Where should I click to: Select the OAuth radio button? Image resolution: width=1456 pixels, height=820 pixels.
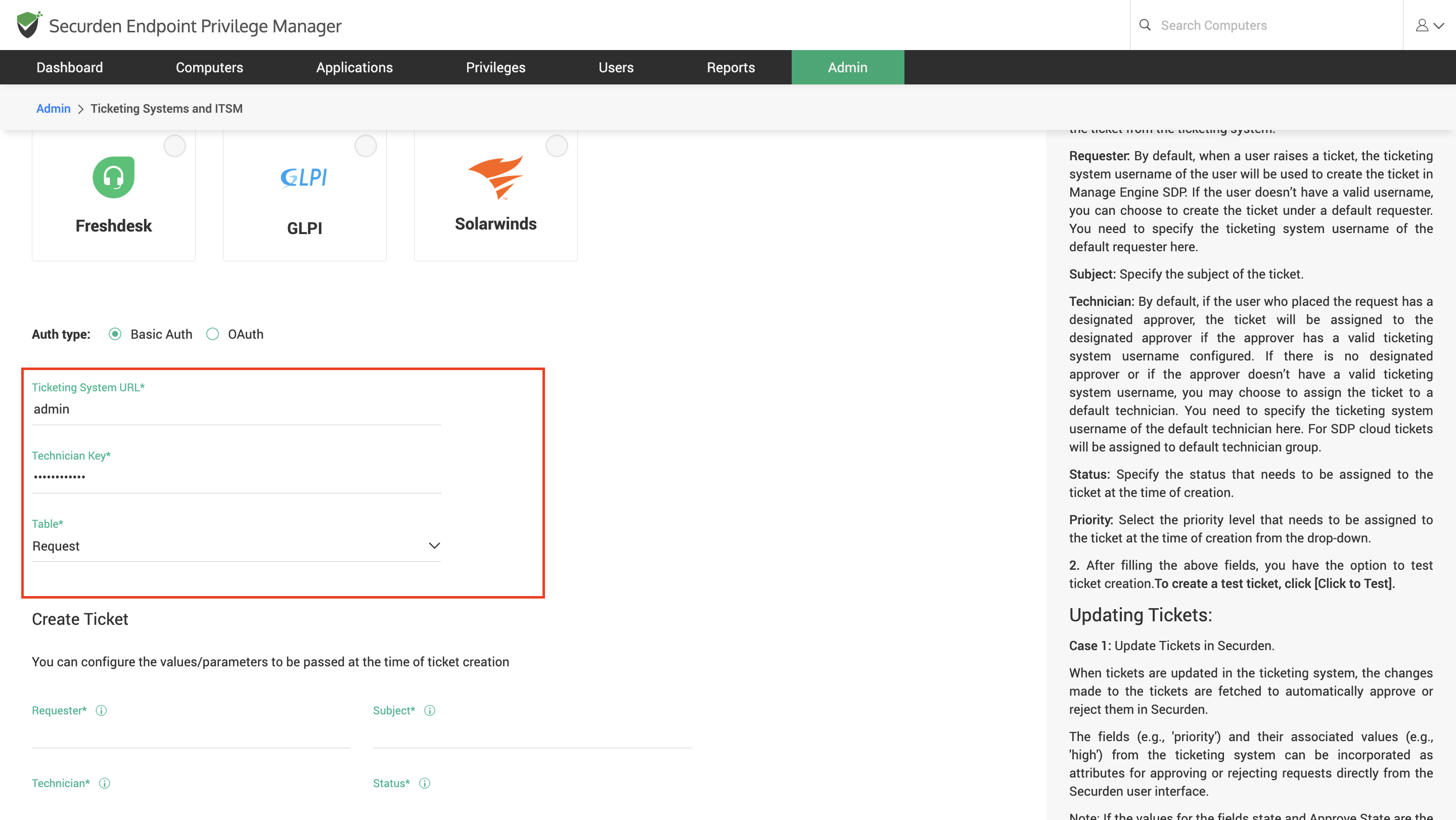pyautogui.click(x=212, y=334)
